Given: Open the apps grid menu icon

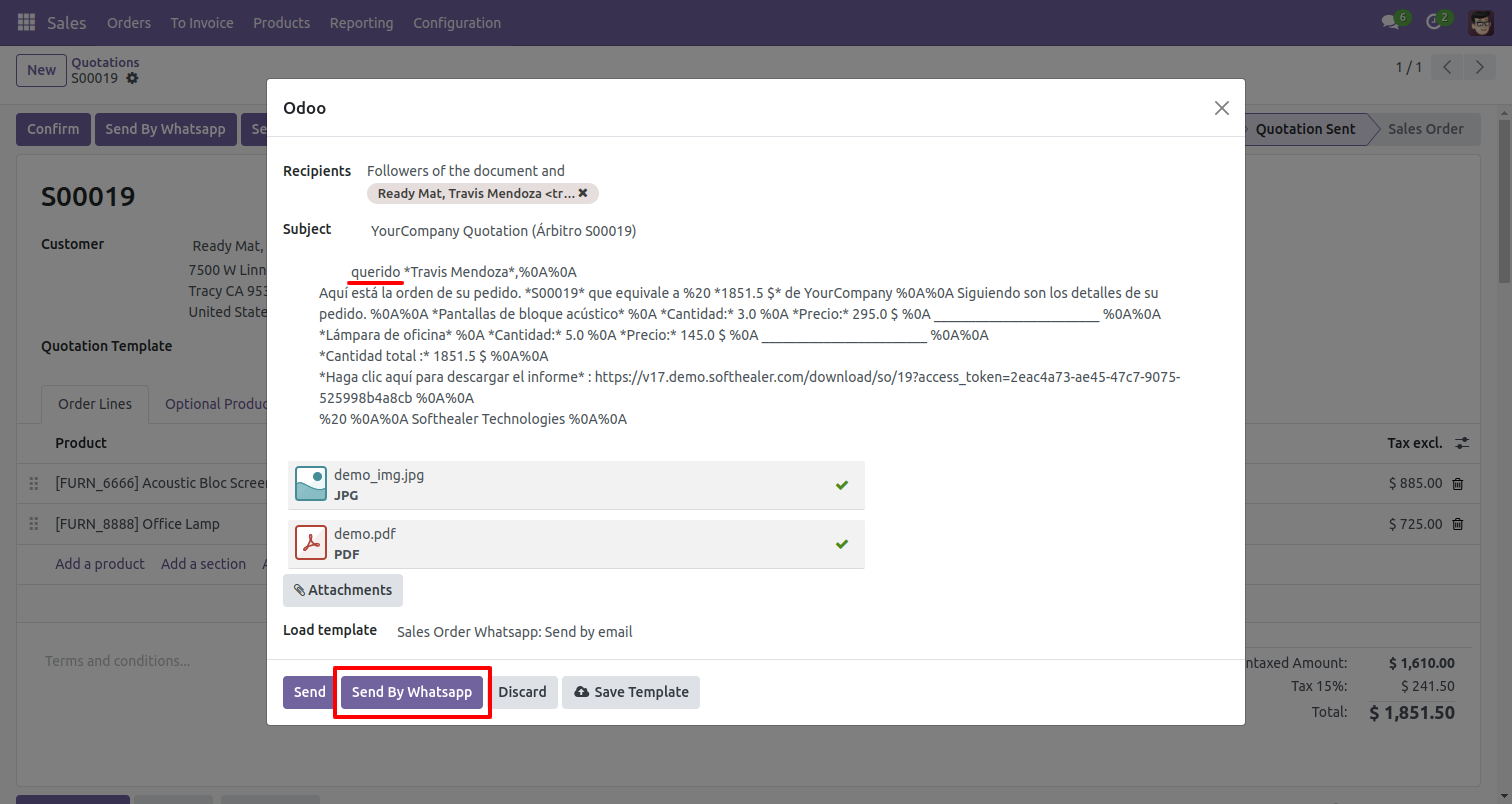Looking at the screenshot, I should click(x=27, y=22).
